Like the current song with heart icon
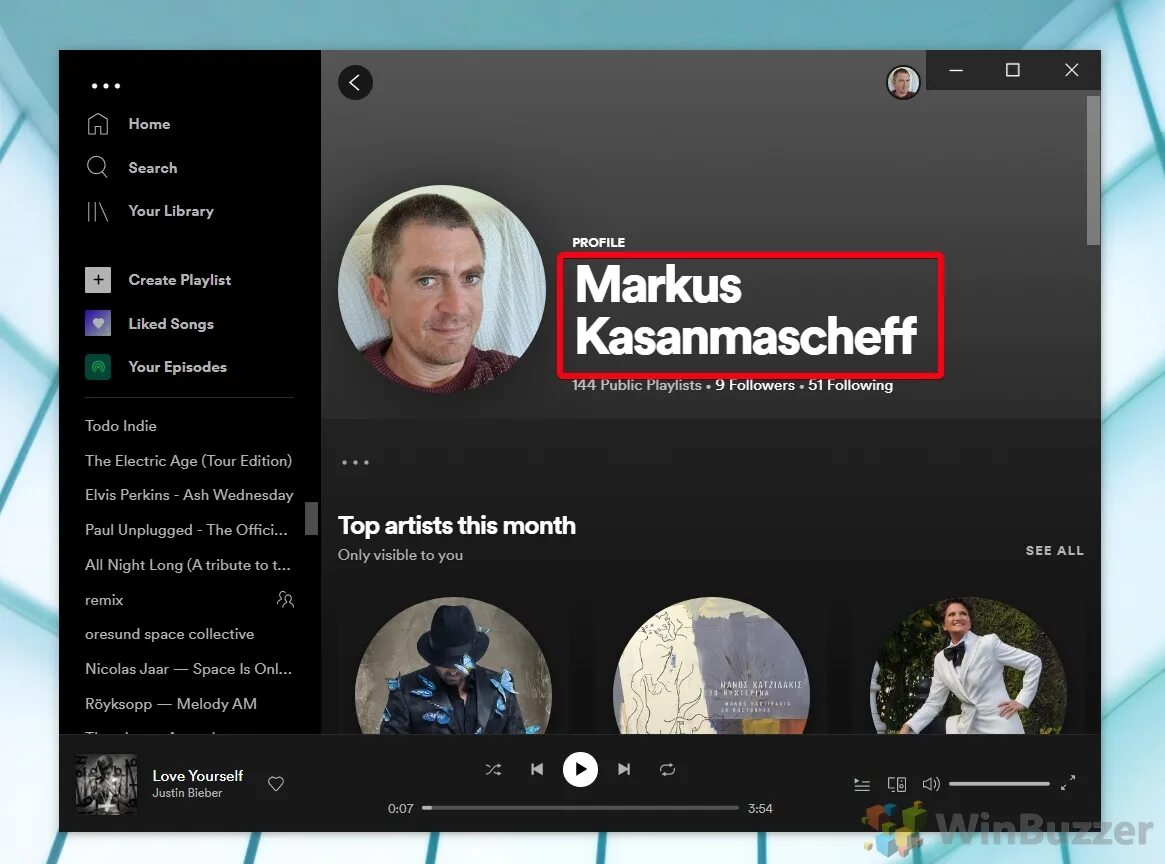Screen dimensions: 1165x864 pos(276,784)
